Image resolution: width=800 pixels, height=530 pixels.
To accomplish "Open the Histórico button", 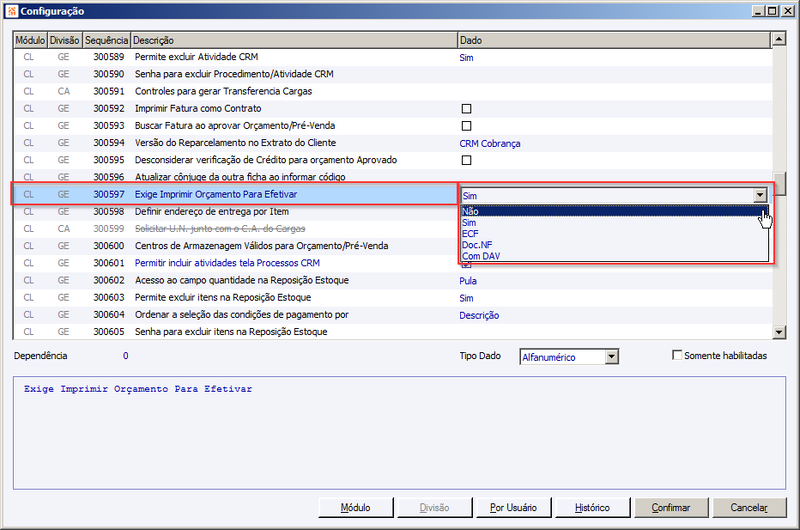I will pos(592,508).
